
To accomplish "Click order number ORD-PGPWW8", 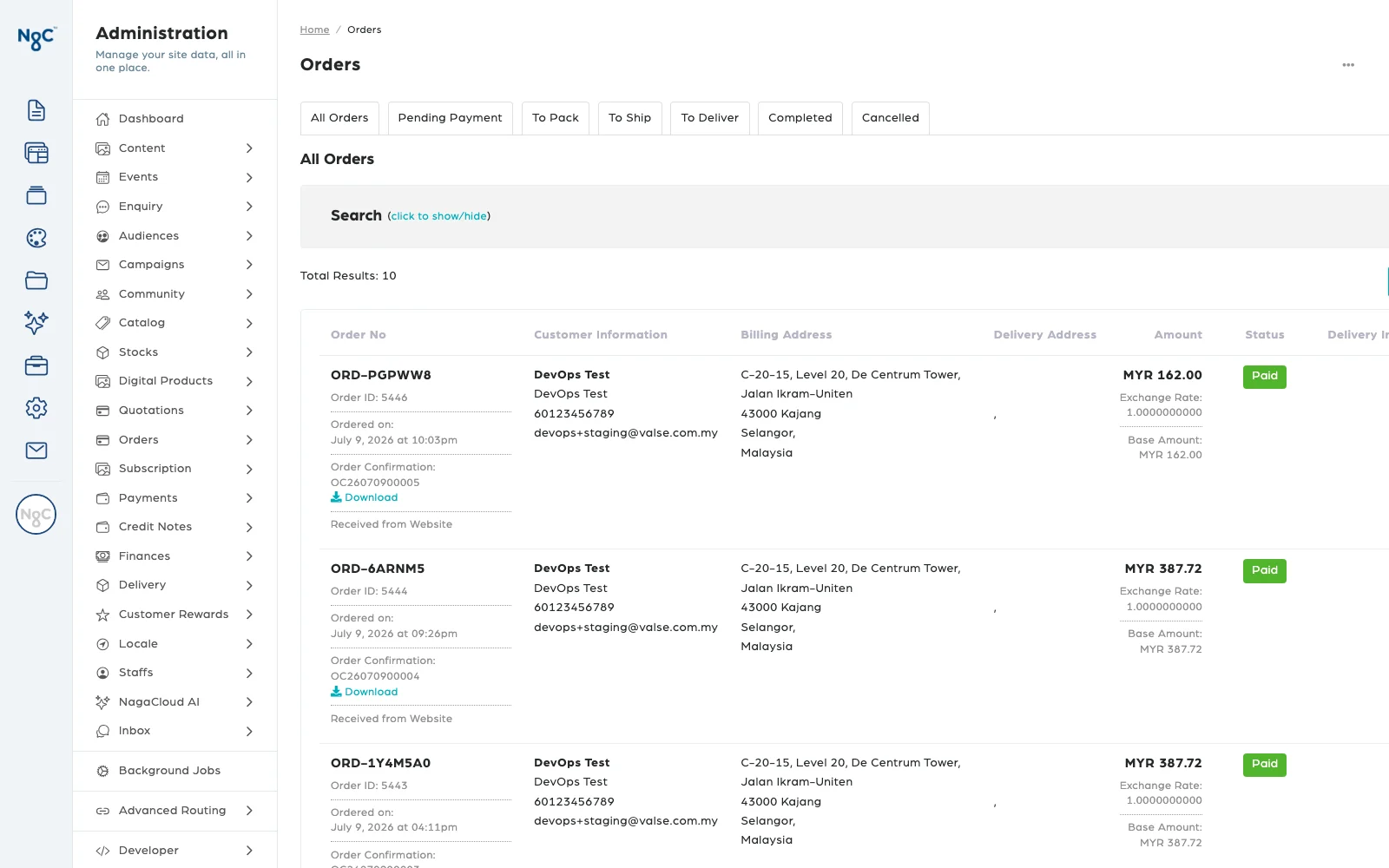I will click(381, 375).
